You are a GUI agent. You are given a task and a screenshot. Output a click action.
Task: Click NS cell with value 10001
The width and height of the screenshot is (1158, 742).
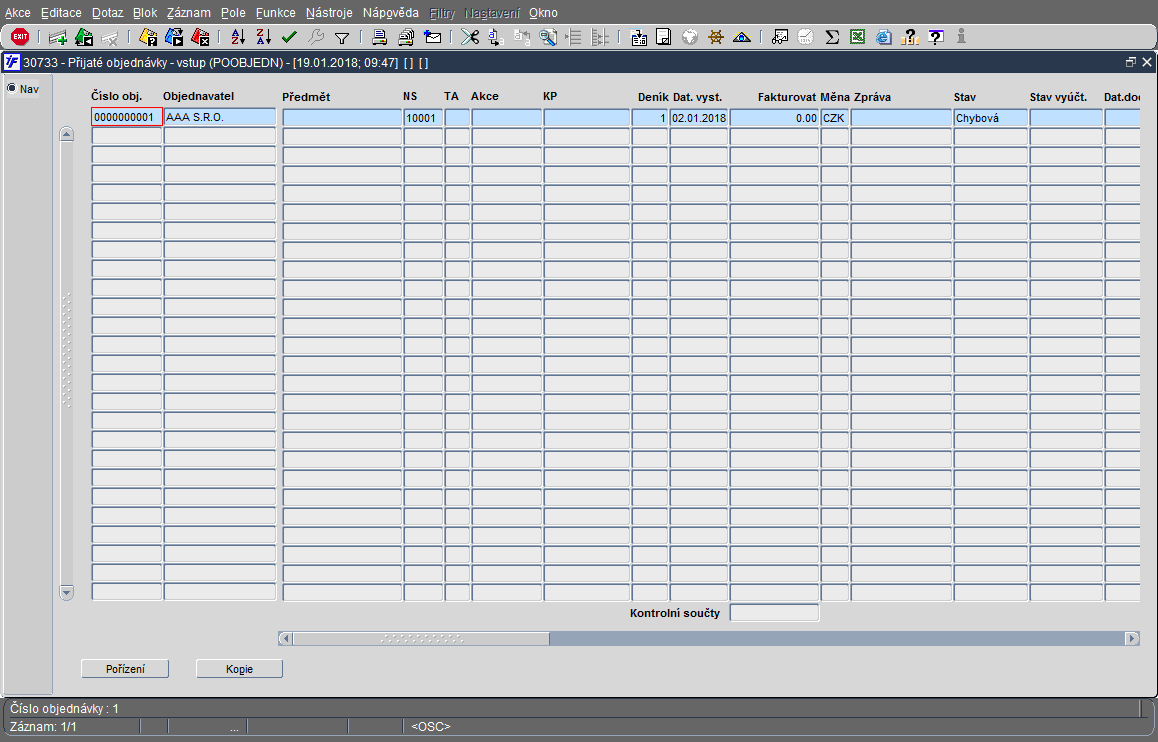pyautogui.click(x=423, y=117)
